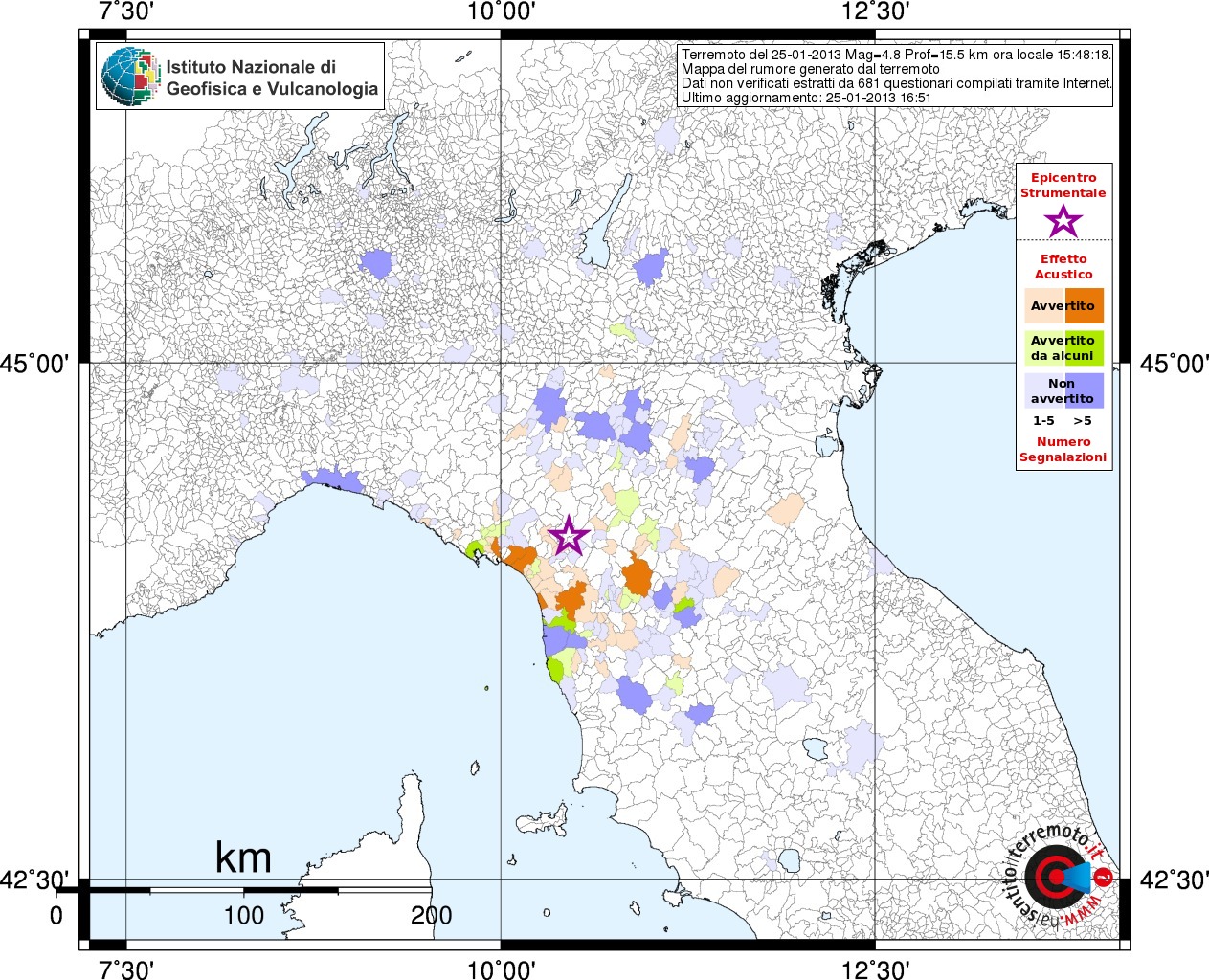Click the Ultimo aggiornamento timestamp line
Viewport: 1209px width, 980px height.
pos(806,98)
